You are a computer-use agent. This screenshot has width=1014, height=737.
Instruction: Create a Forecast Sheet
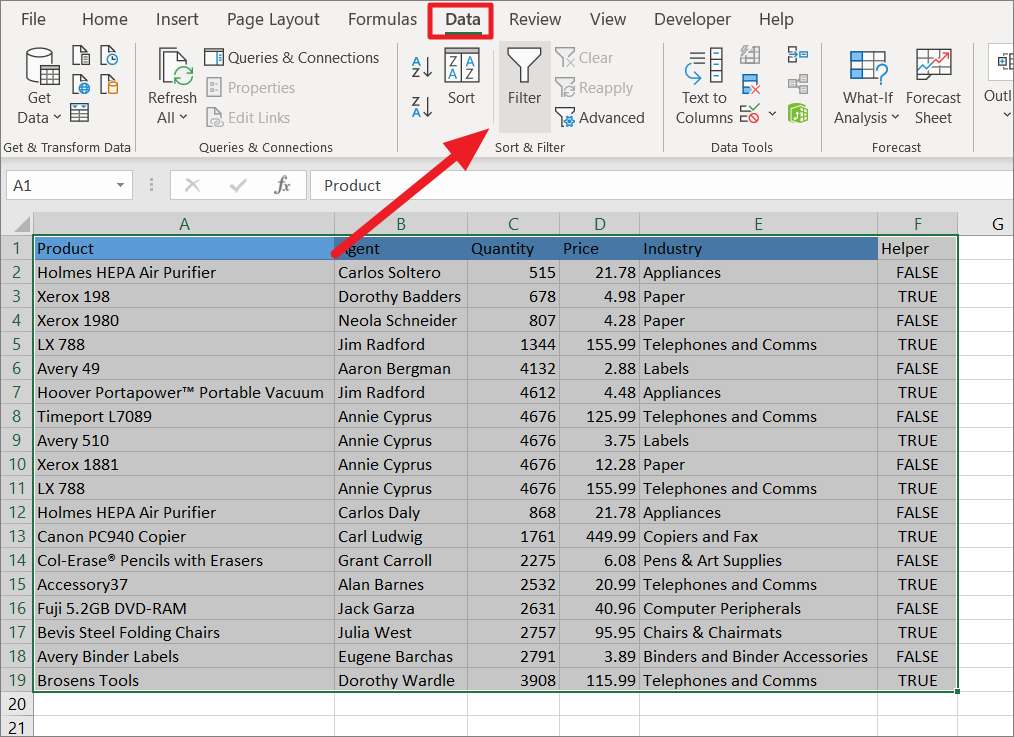933,87
